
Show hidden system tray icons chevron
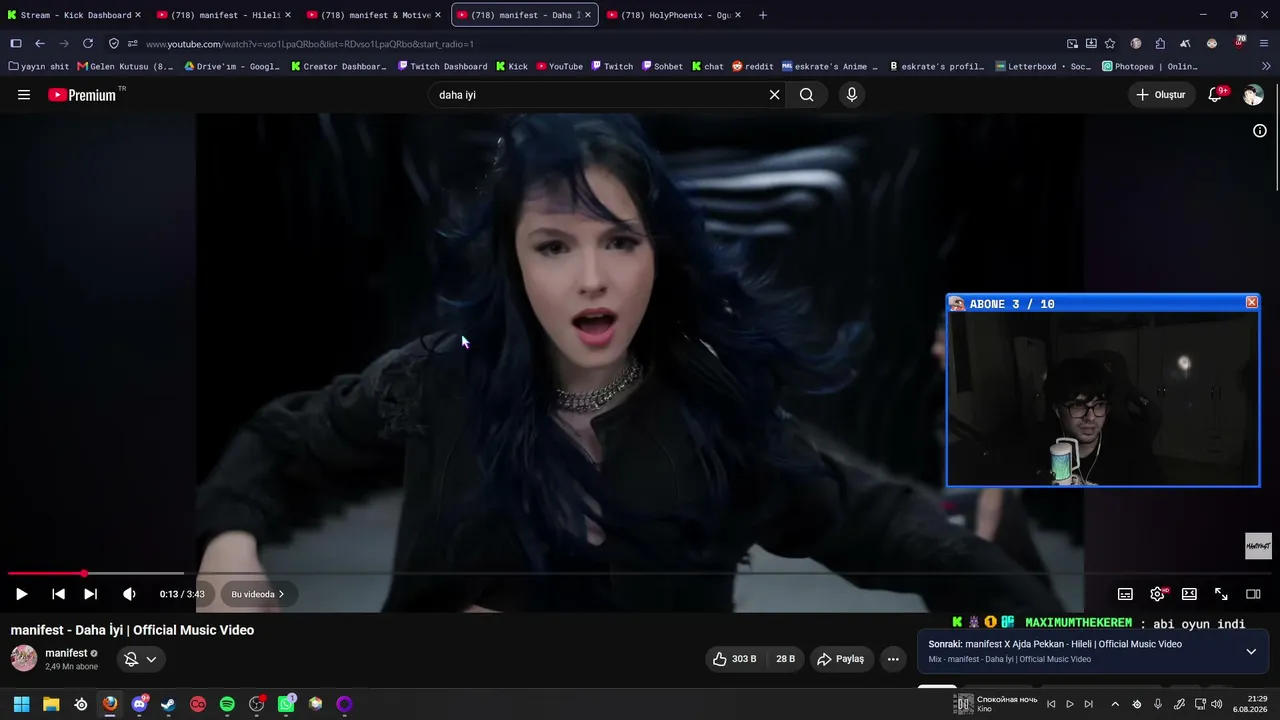[1115, 704]
